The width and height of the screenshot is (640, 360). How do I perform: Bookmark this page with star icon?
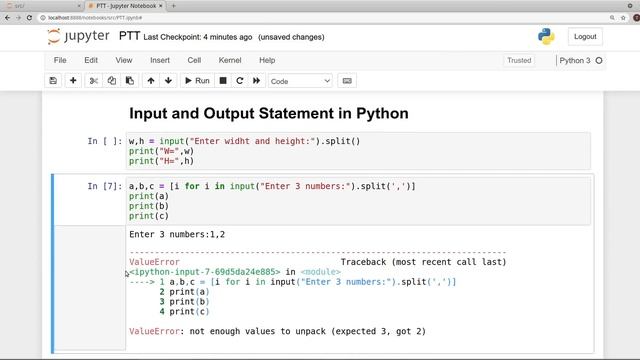(623, 18)
